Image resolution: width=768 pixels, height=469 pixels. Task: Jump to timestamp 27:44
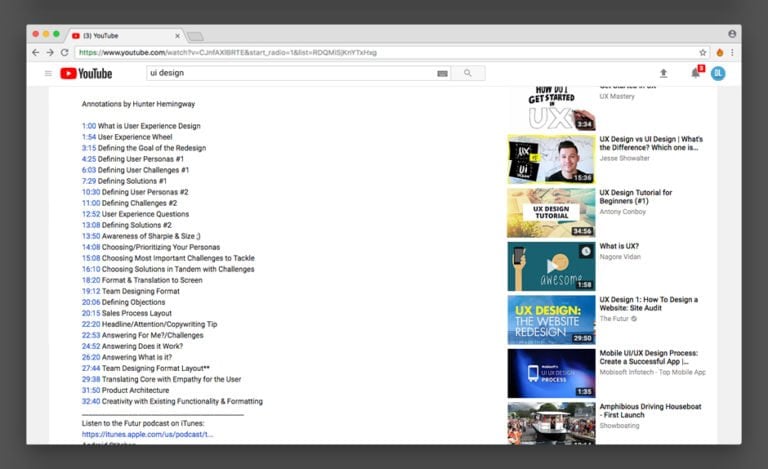click(91, 368)
